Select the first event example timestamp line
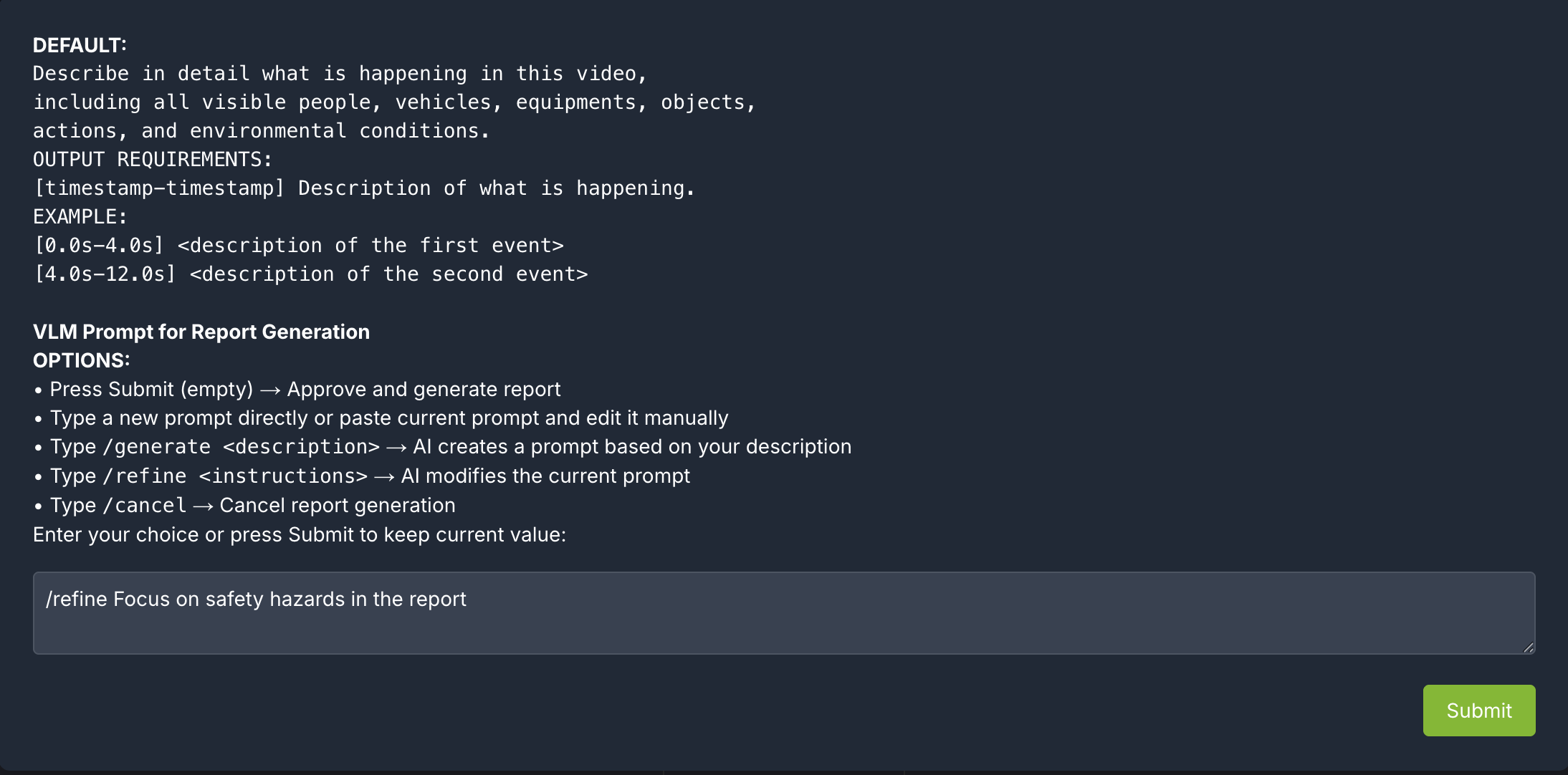The width and height of the screenshot is (1568, 775). (x=298, y=244)
